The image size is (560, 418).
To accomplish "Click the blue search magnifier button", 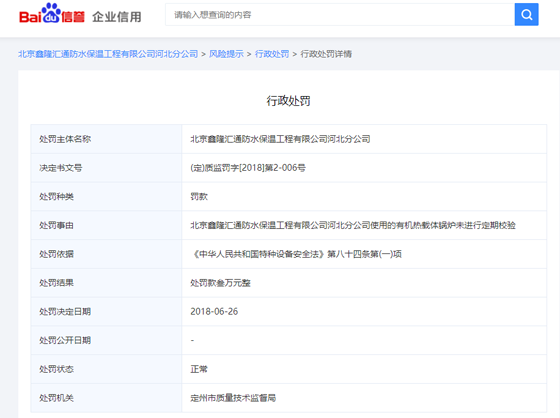I will tap(526, 15).
